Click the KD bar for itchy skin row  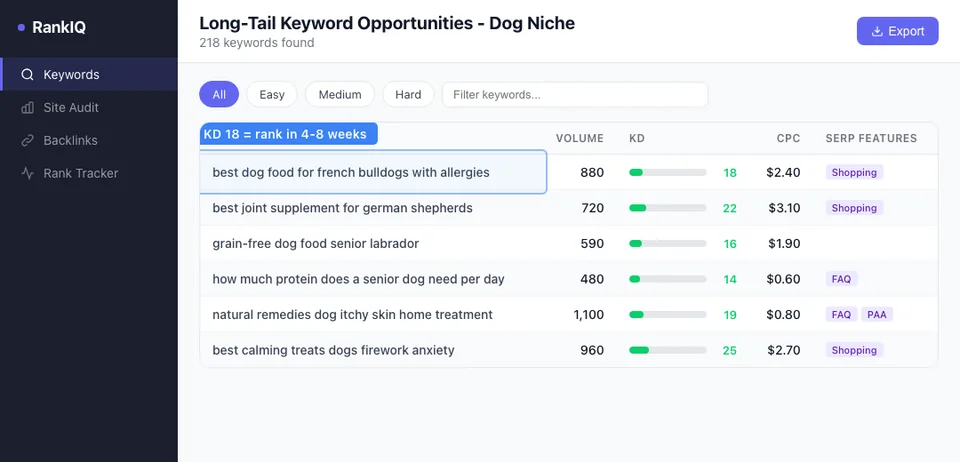(x=667, y=315)
